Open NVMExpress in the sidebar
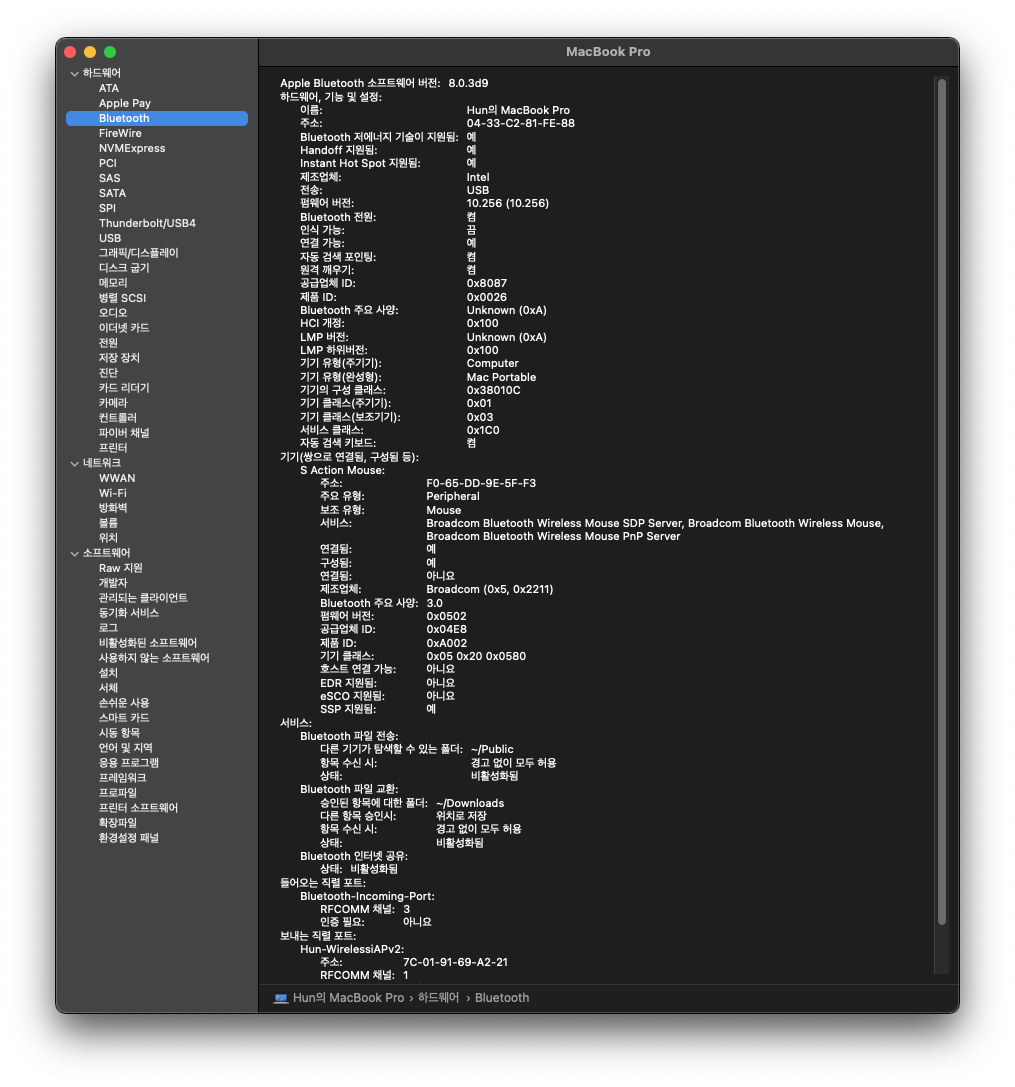This screenshot has width=1015, height=1087. 132,148
